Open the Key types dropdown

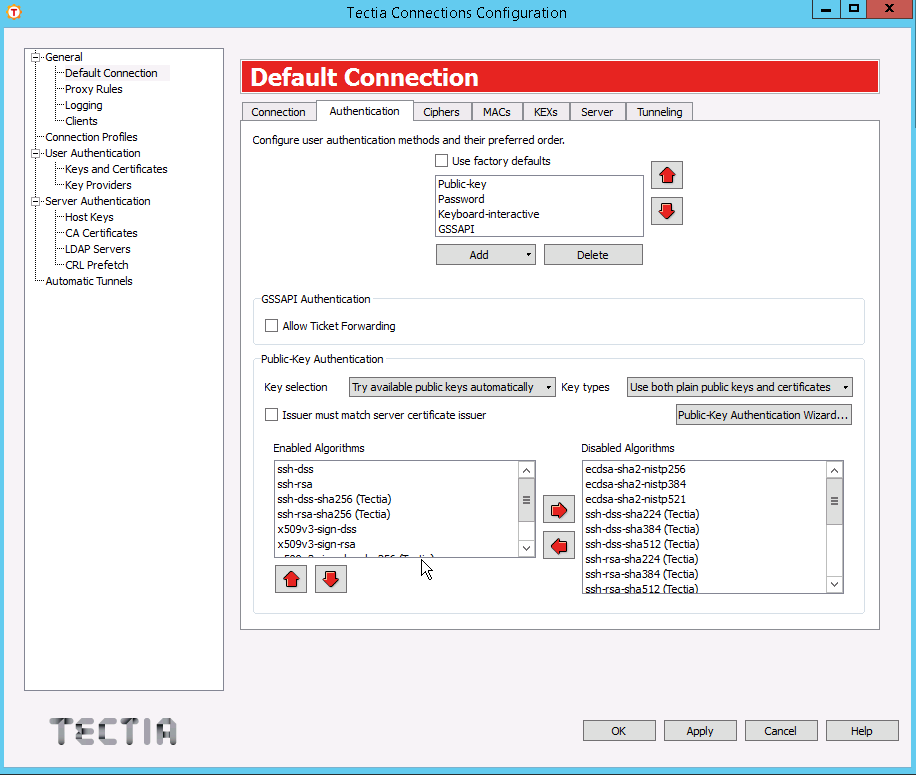[740, 387]
